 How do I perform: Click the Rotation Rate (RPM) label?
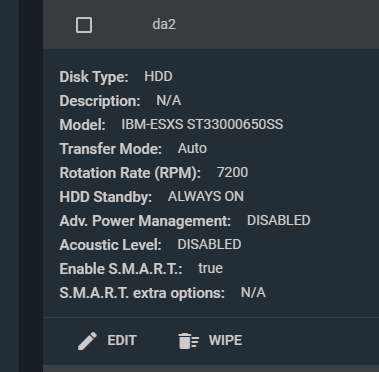[x=130, y=173]
